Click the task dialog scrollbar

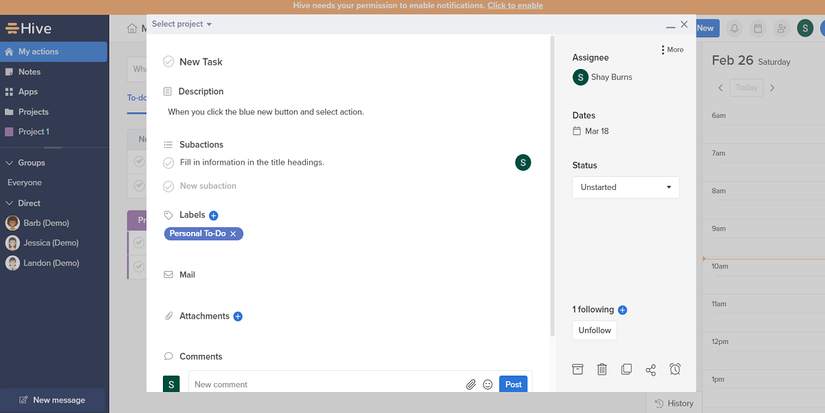(552, 186)
